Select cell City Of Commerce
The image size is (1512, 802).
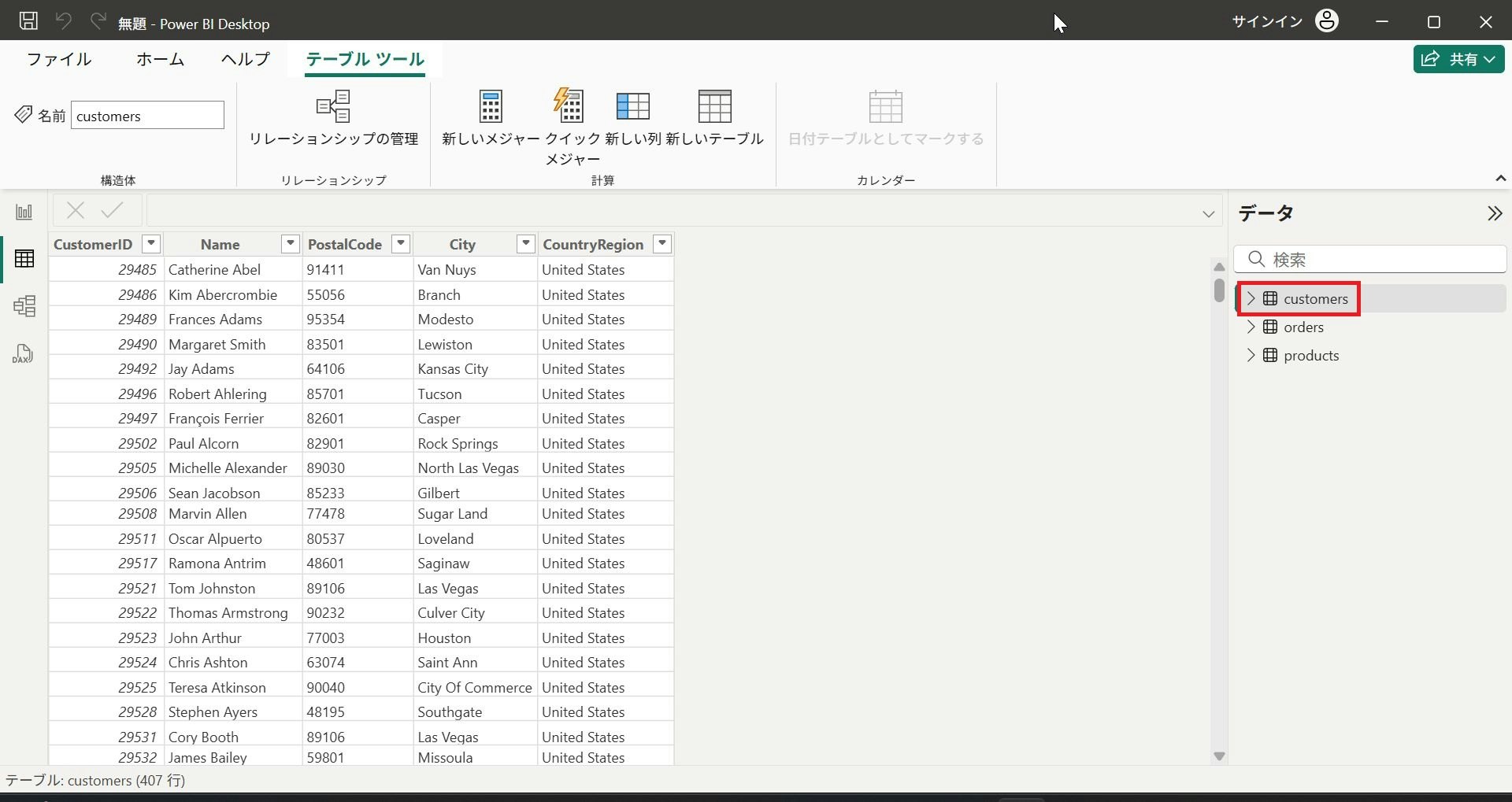pos(475,687)
